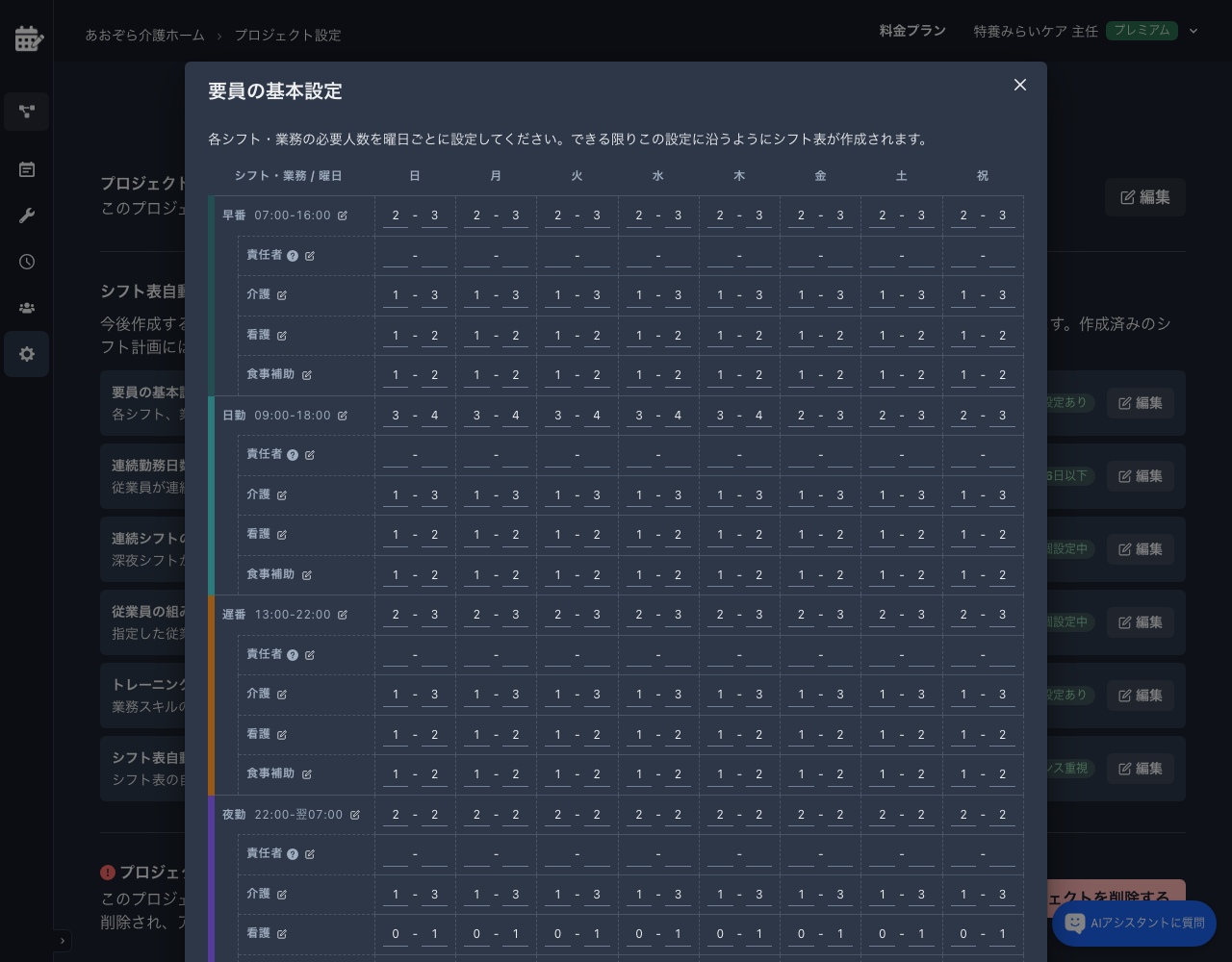Click the edit icon next to 遅番 13:00-22:00
Image resolution: width=1232 pixels, height=962 pixels.
(x=343, y=615)
